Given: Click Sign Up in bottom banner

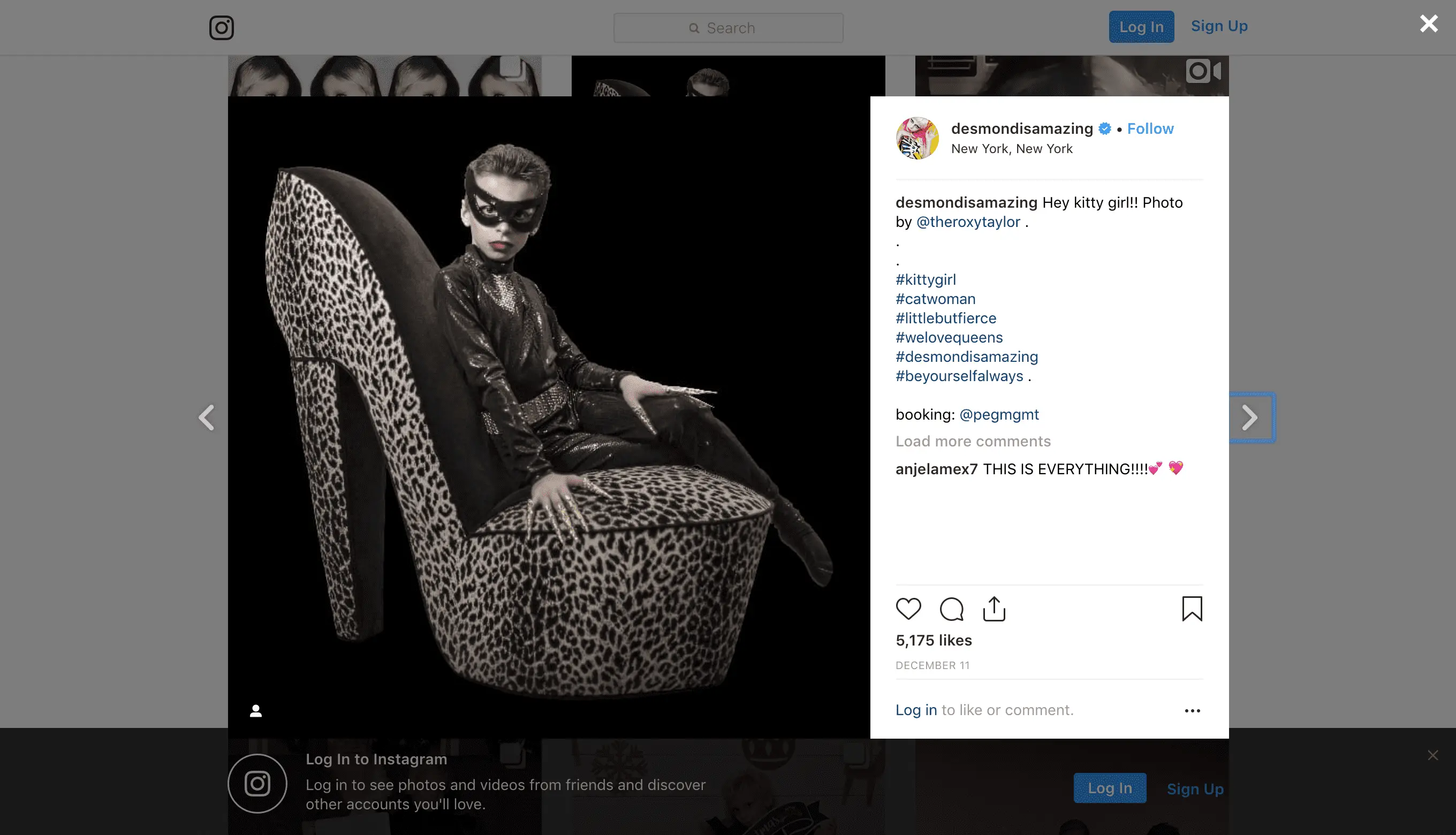Looking at the screenshot, I should point(1195,789).
